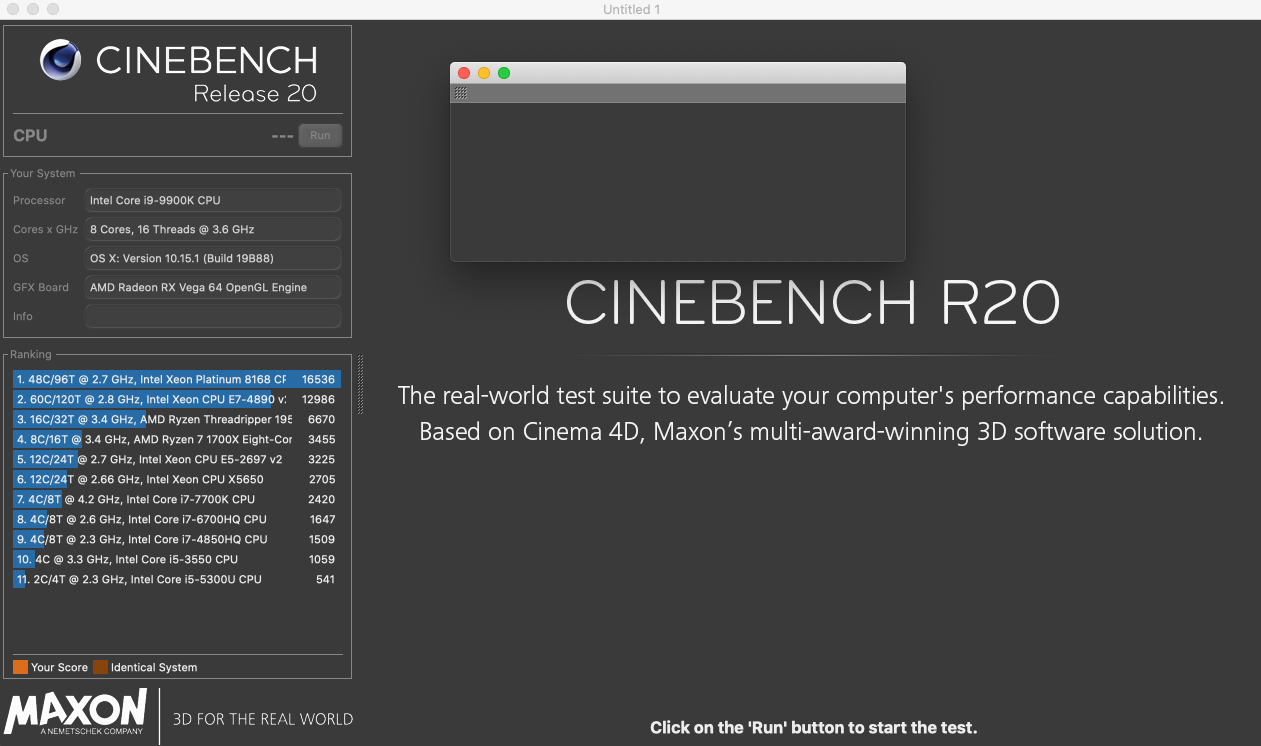Click the CPU label

click(x=30, y=136)
